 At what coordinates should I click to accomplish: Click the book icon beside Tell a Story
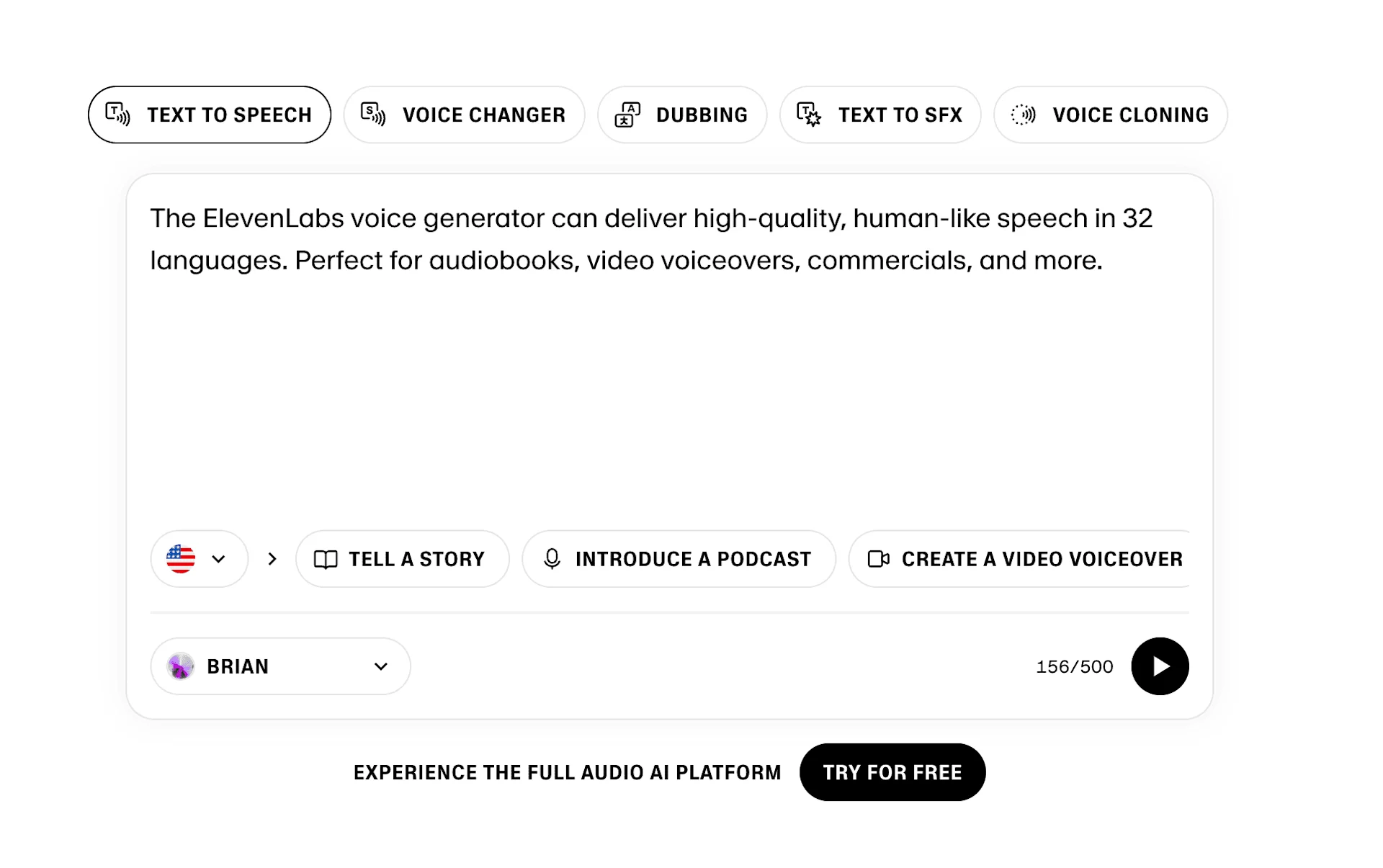(x=326, y=559)
